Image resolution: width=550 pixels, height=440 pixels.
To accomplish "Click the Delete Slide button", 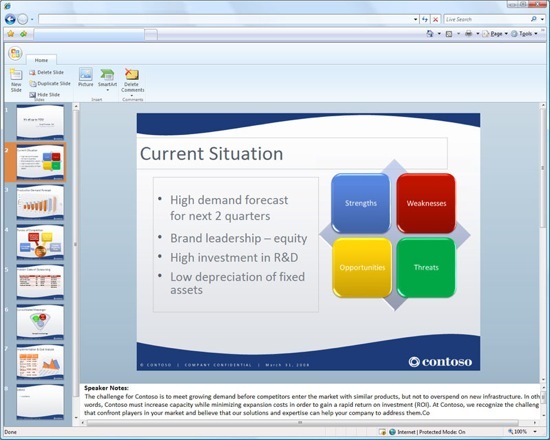I will point(46,72).
